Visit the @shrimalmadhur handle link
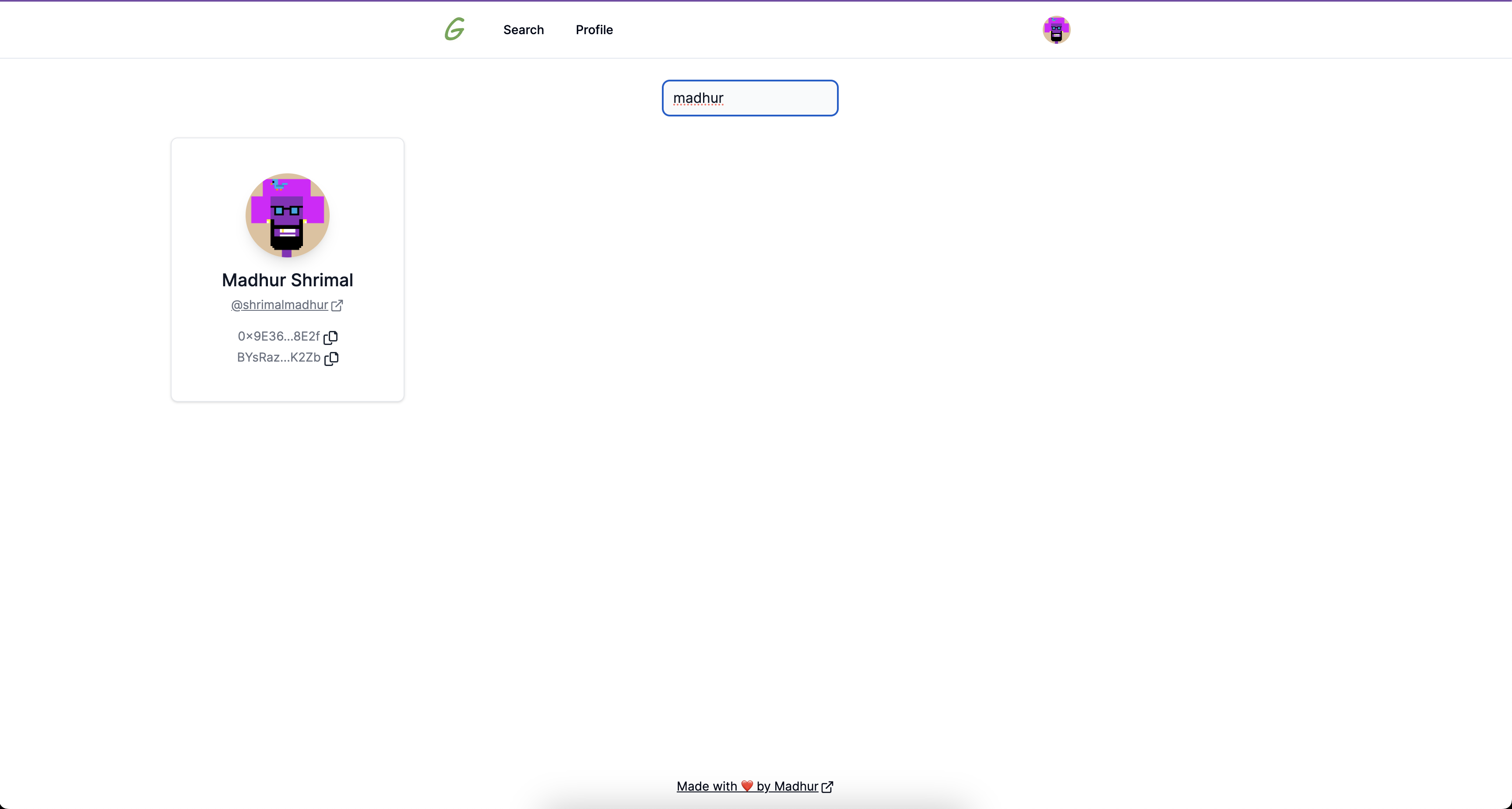 tap(279, 305)
